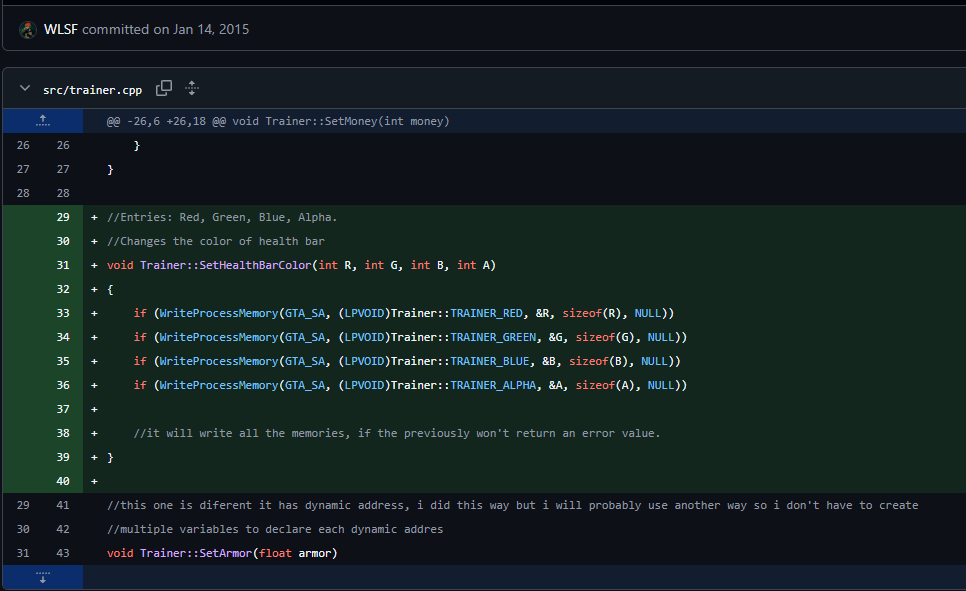Click the comment about writing all memories
Viewport: 966px width, 591px height.
pos(397,433)
